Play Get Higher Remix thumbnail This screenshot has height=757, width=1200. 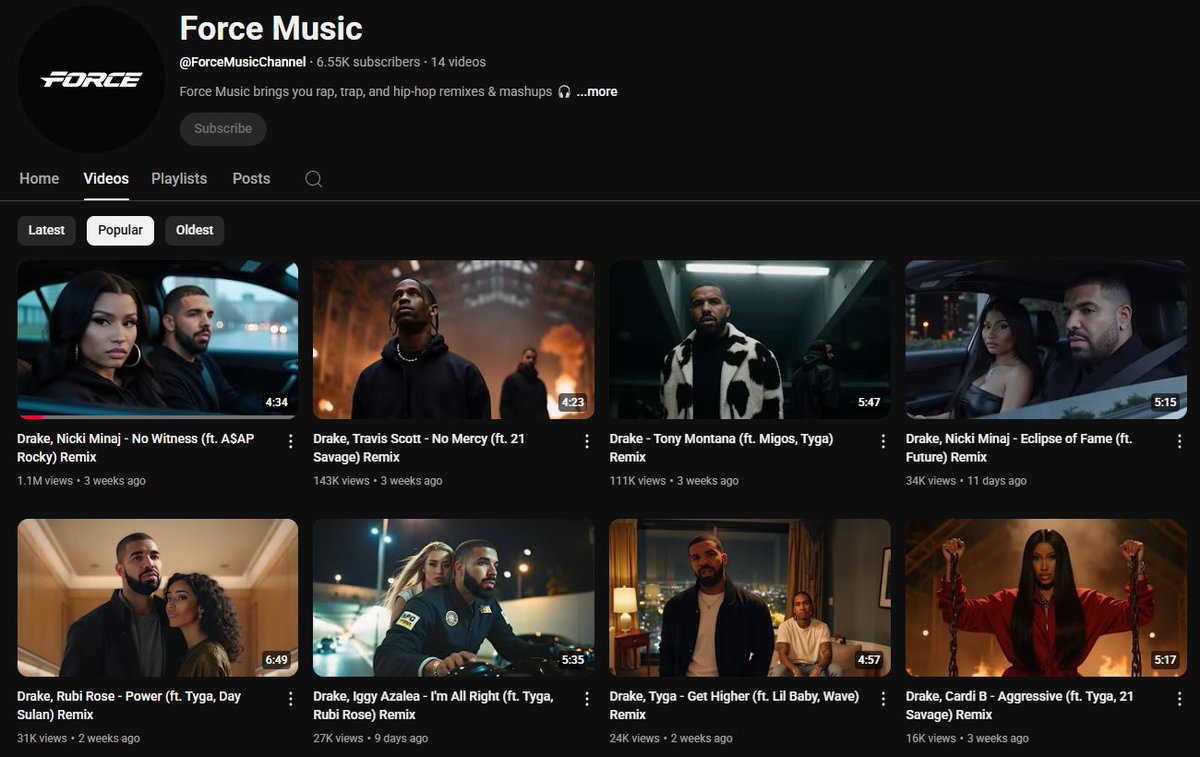pyautogui.click(x=750, y=598)
